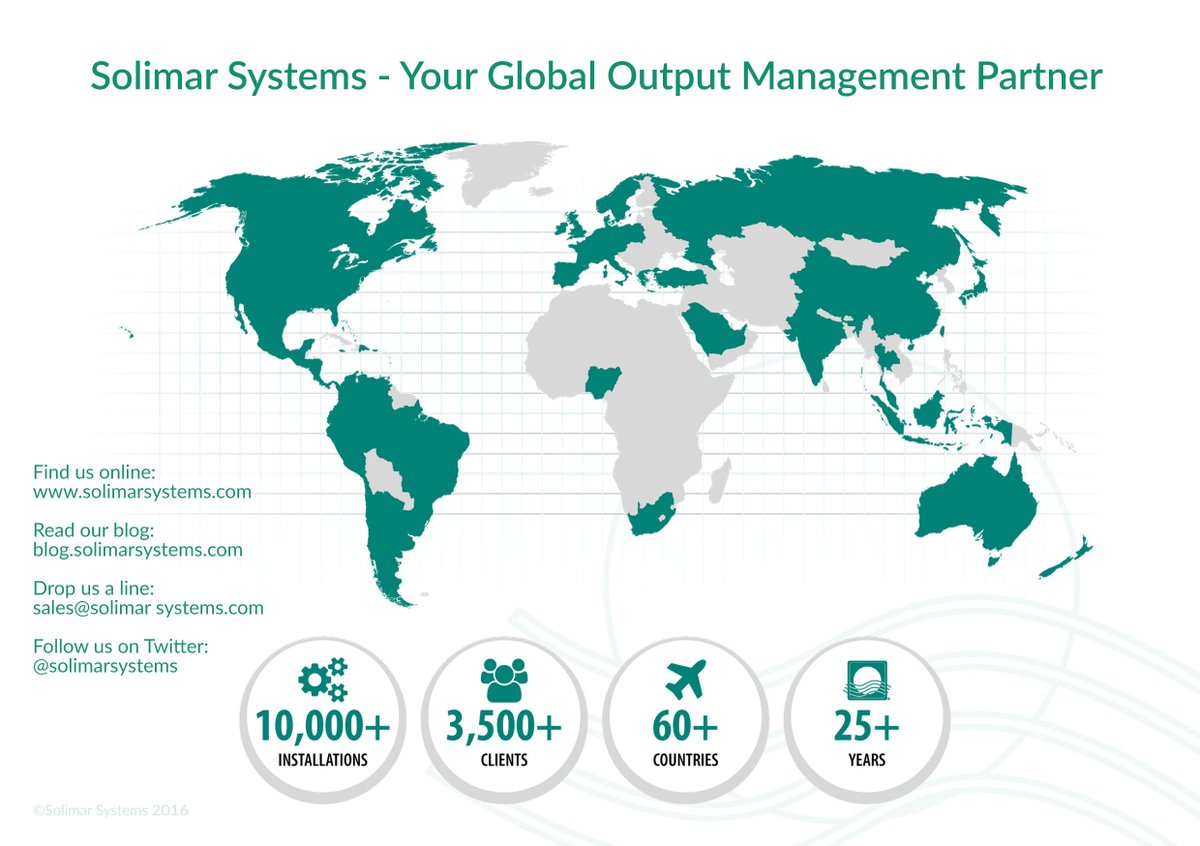Click the '10,000+' installations number
The image size is (1200, 846).
[x=323, y=727]
